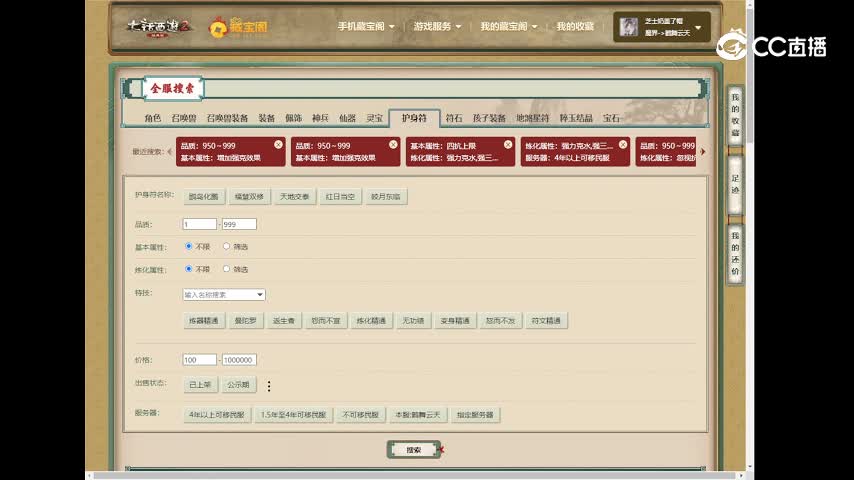Open 我的收藏 in the right sidebar
The image size is (854, 480).
point(735,115)
